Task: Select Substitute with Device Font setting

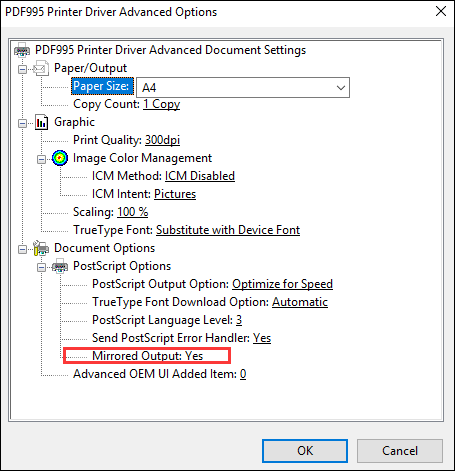Action: click(x=228, y=230)
